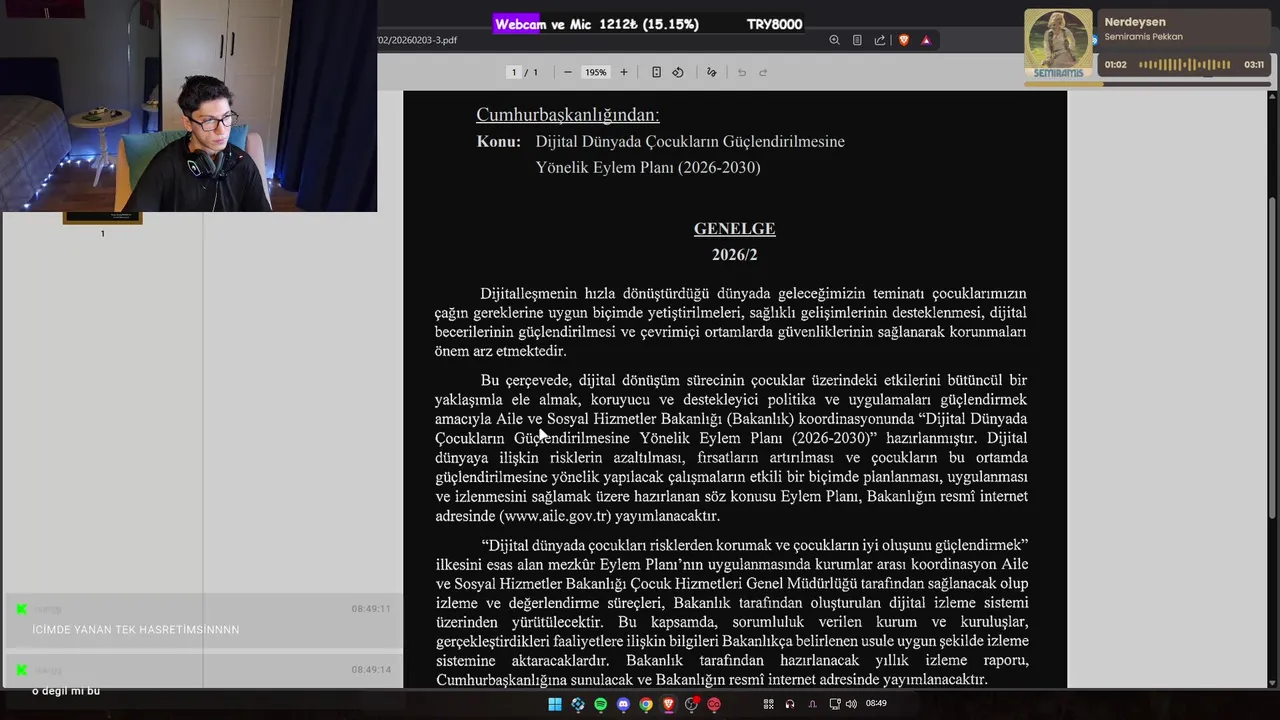Open Spotify from the taskbar
1280x720 pixels.
coord(601,704)
